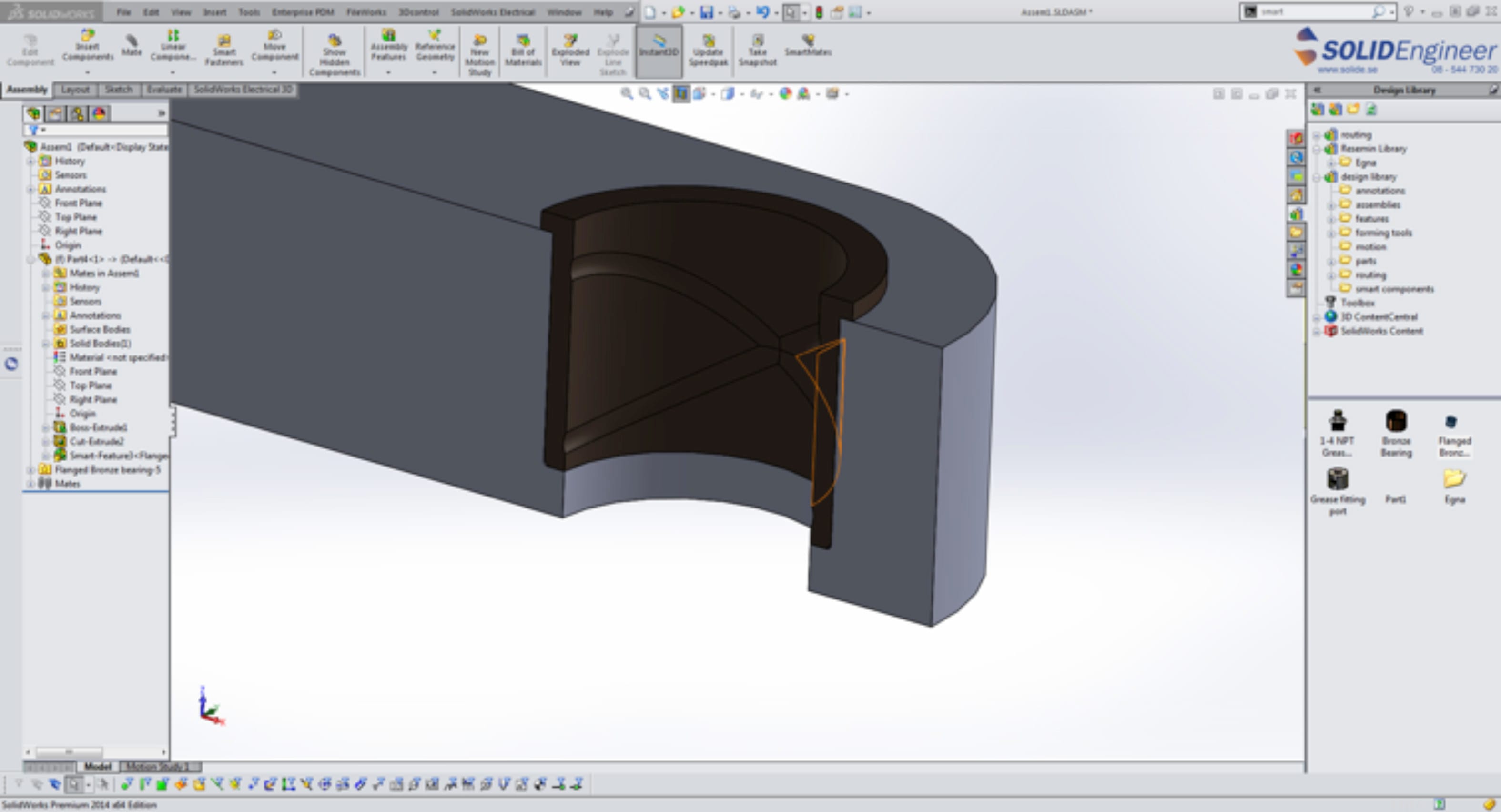The image size is (1501, 812).
Task: Select the Motion Study 1 tab
Action: click(159, 767)
